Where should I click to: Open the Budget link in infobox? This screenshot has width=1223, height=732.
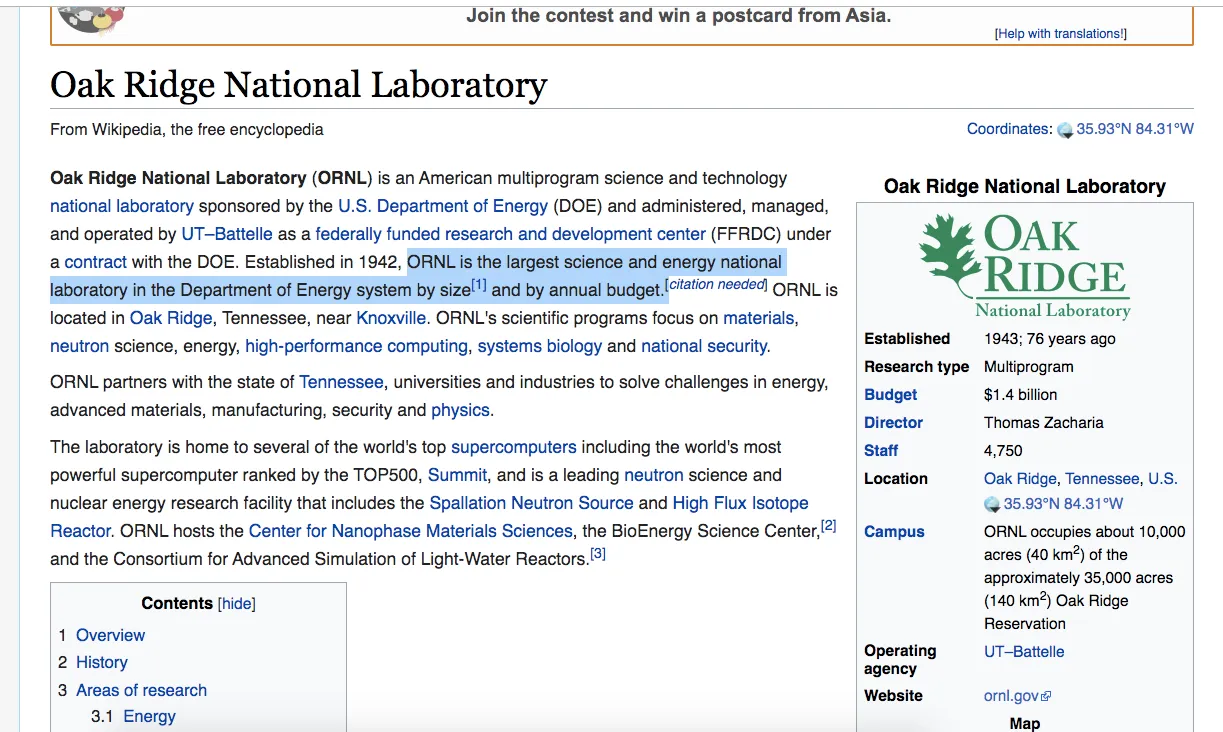[x=891, y=395]
